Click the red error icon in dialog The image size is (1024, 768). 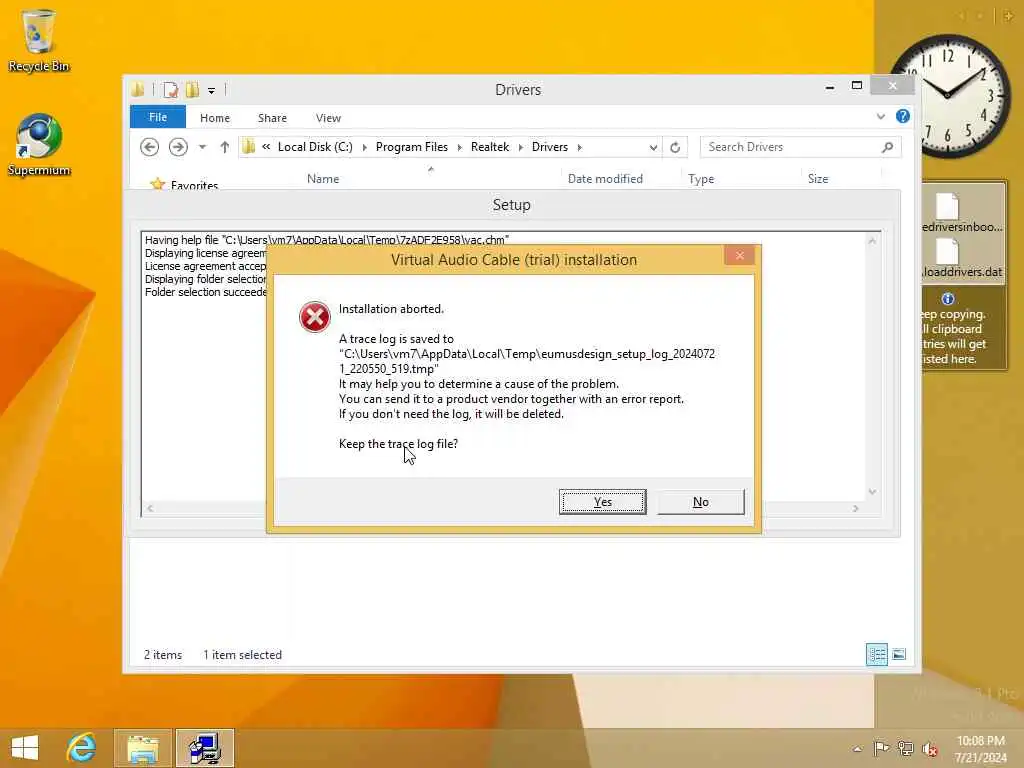(314, 317)
